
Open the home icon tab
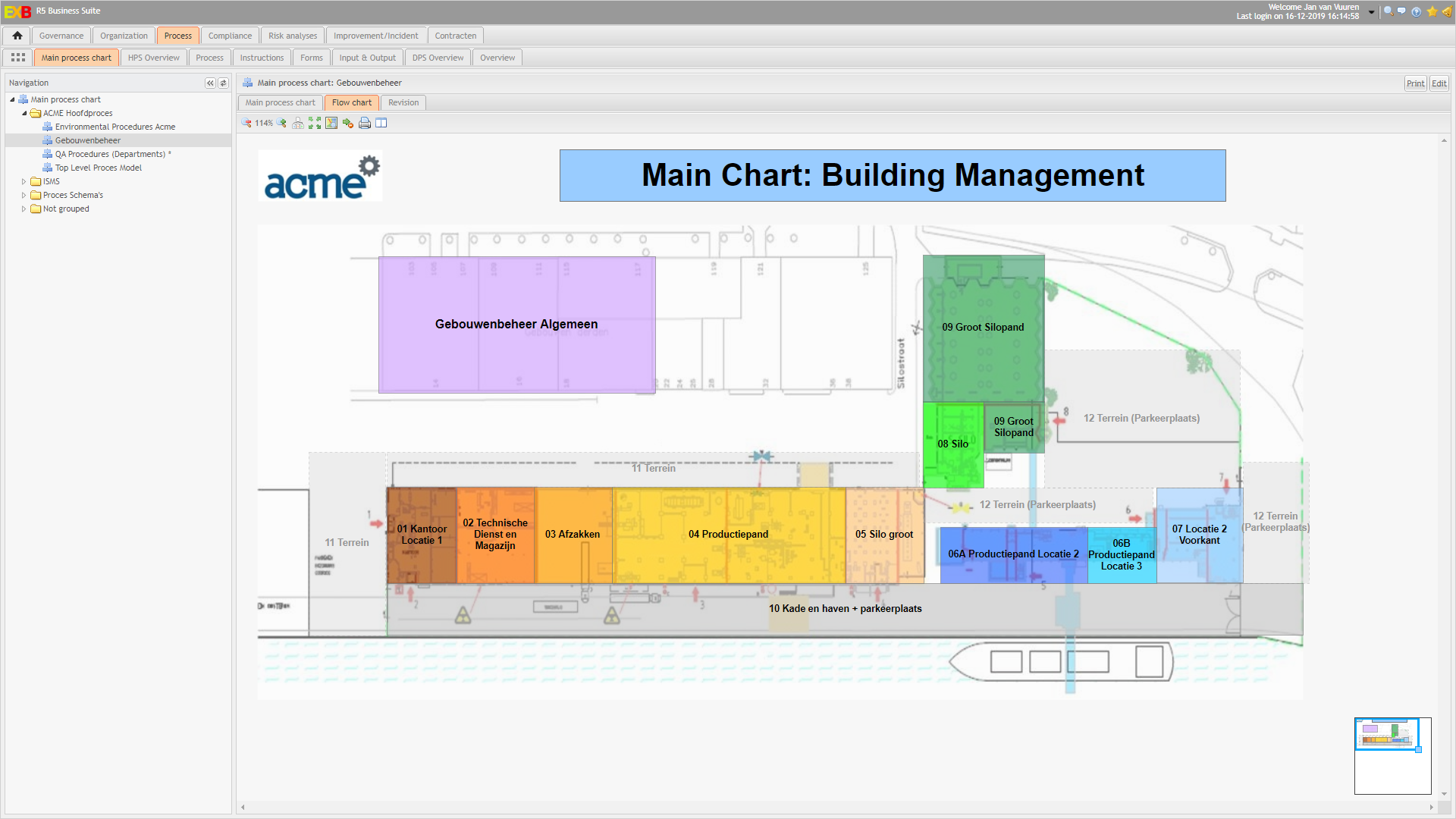[x=17, y=36]
